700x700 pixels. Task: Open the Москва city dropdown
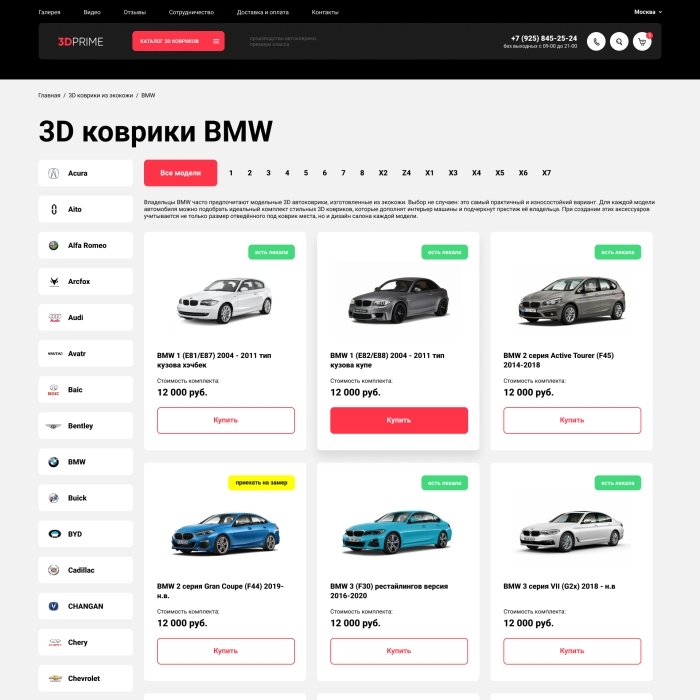pyautogui.click(x=648, y=12)
